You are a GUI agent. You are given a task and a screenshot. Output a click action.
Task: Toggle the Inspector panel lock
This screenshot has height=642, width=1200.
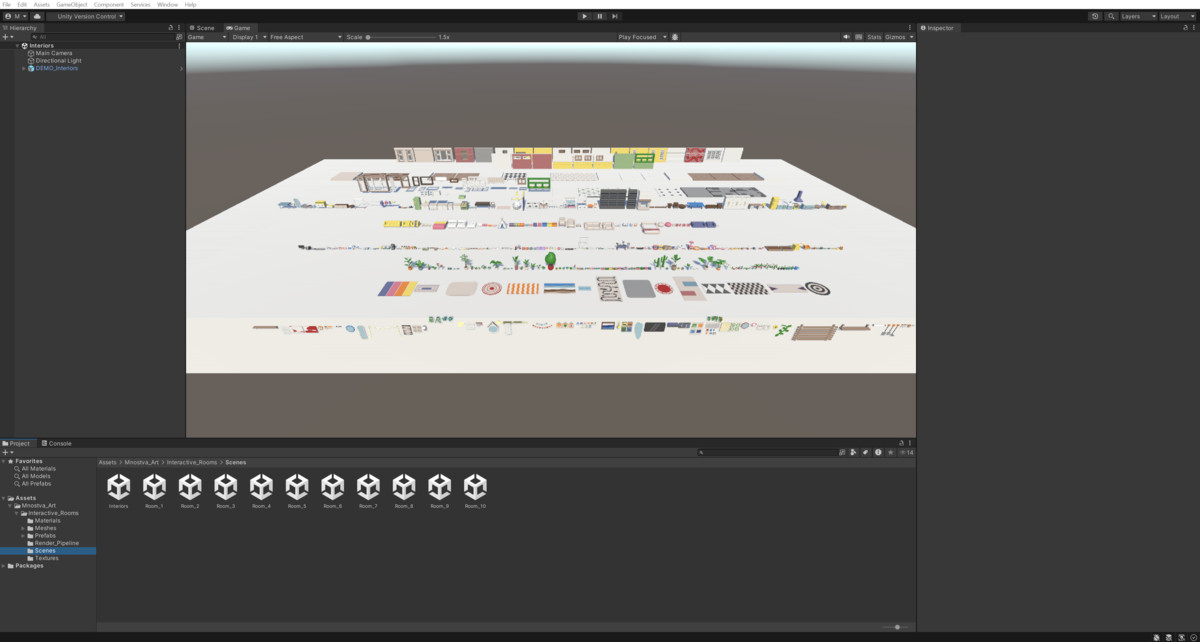pos(1183,28)
